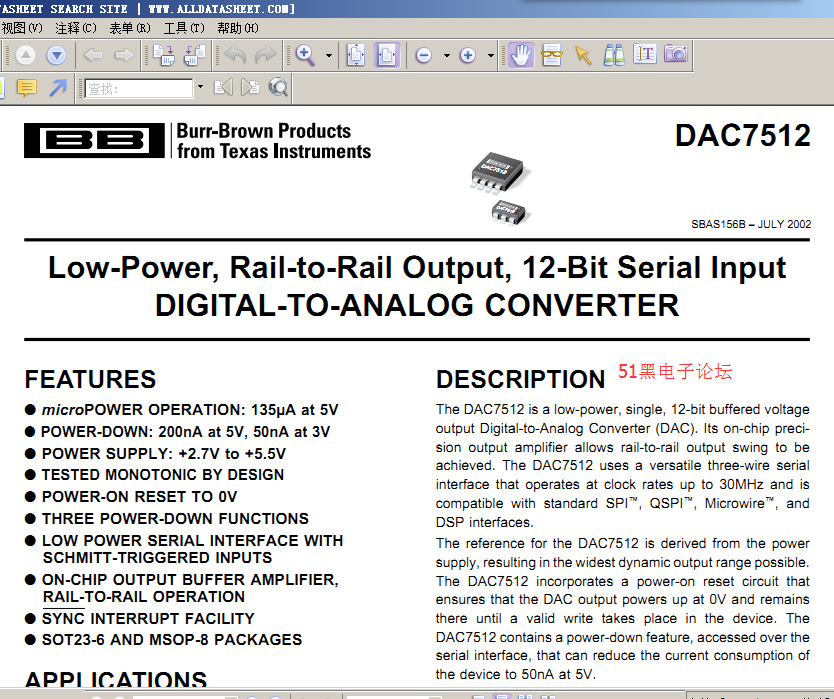Click "TESTED MONOTONIC BY DESIGN" bullet text
Viewport: 834px width, 699px height.
pyautogui.click(x=163, y=475)
